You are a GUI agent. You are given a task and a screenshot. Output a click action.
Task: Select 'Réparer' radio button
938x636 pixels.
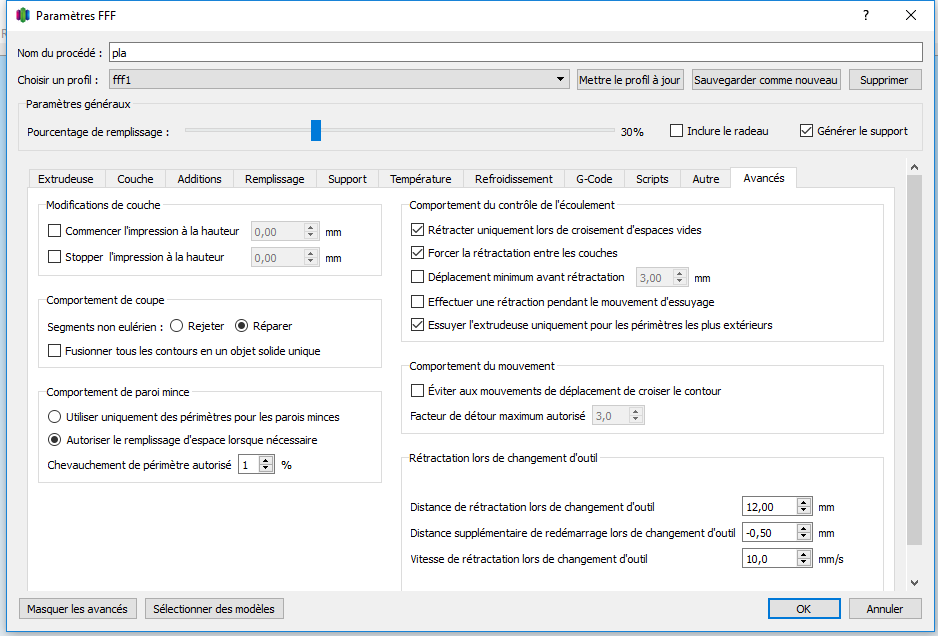pyautogui.click(x=241, y=326)
